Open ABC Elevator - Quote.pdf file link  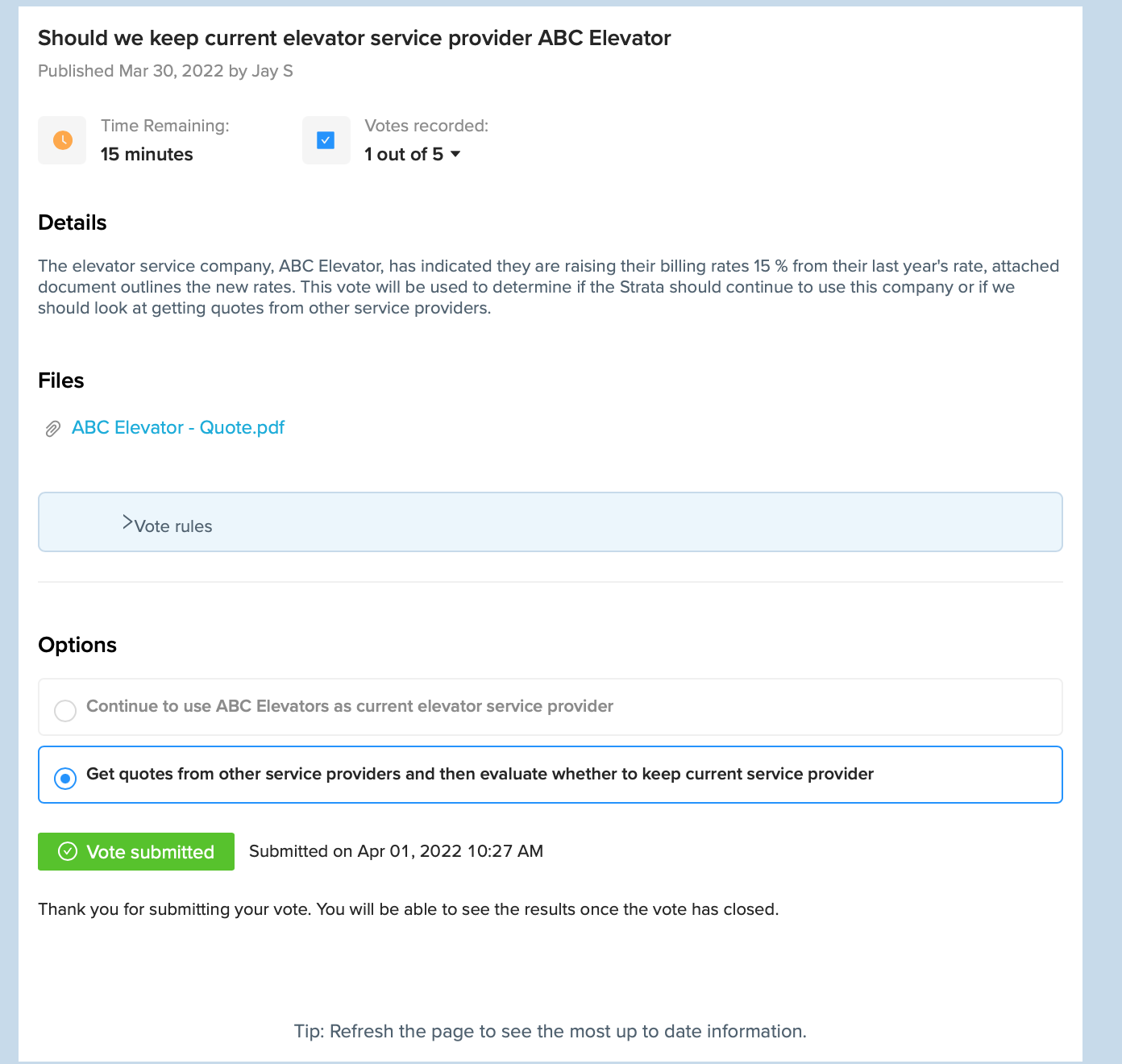(x=178, y=427)
